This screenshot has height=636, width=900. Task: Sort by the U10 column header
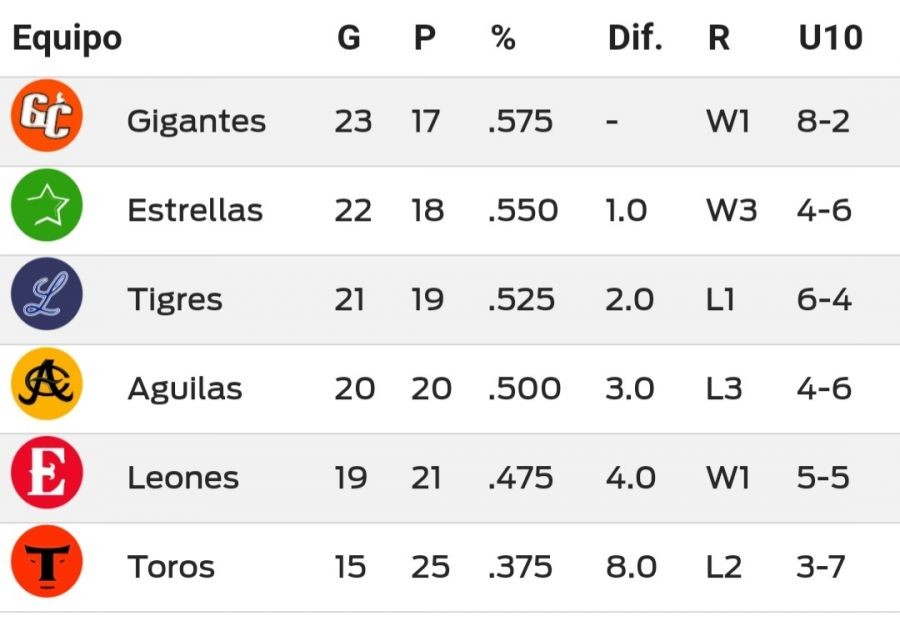point(830,38)
